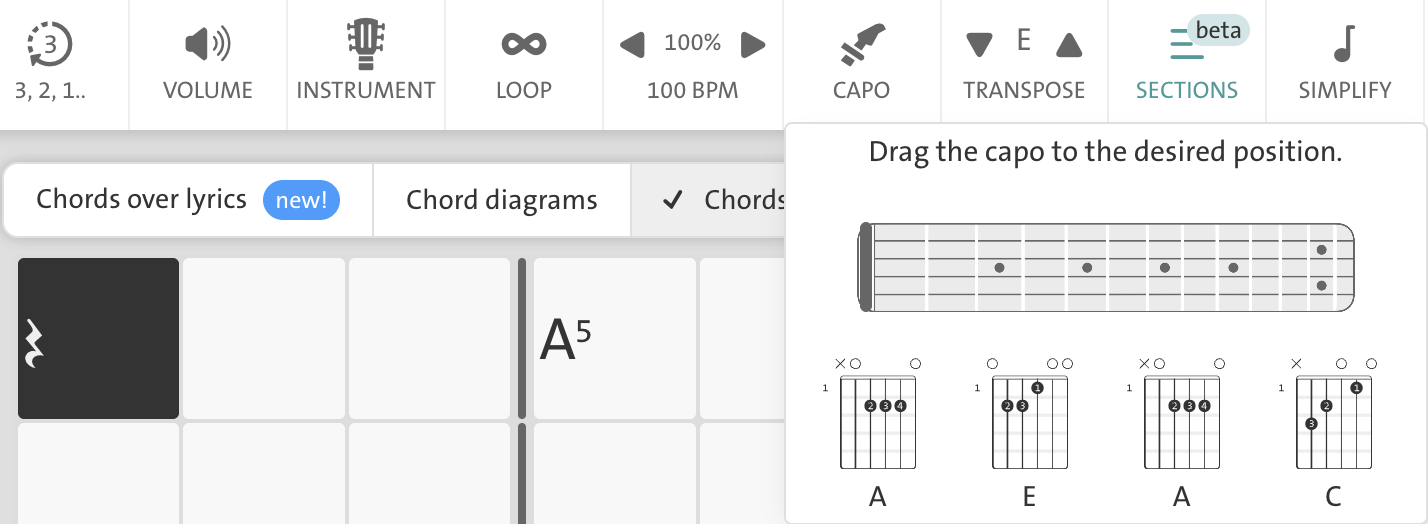The width and height of the screenshot is (1428, 524).
Task: Toggle the Simplify chords note icon
Action: tap(1345, 44)
